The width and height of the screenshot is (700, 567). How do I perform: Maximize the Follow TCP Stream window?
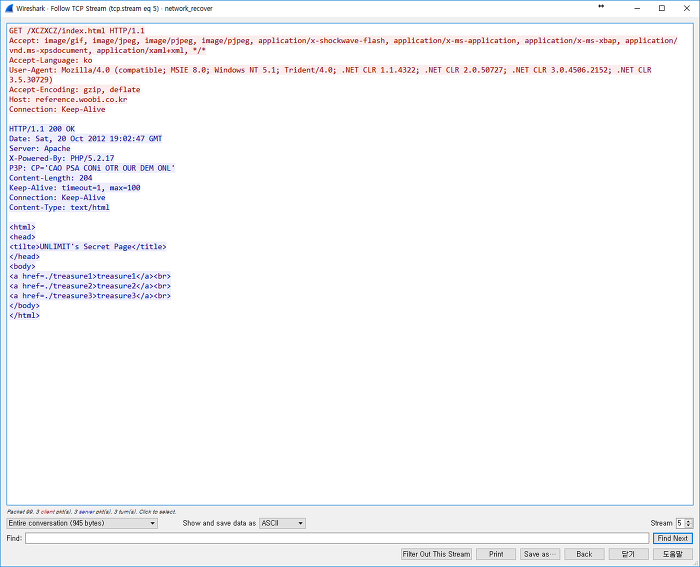tap(662, 8)
